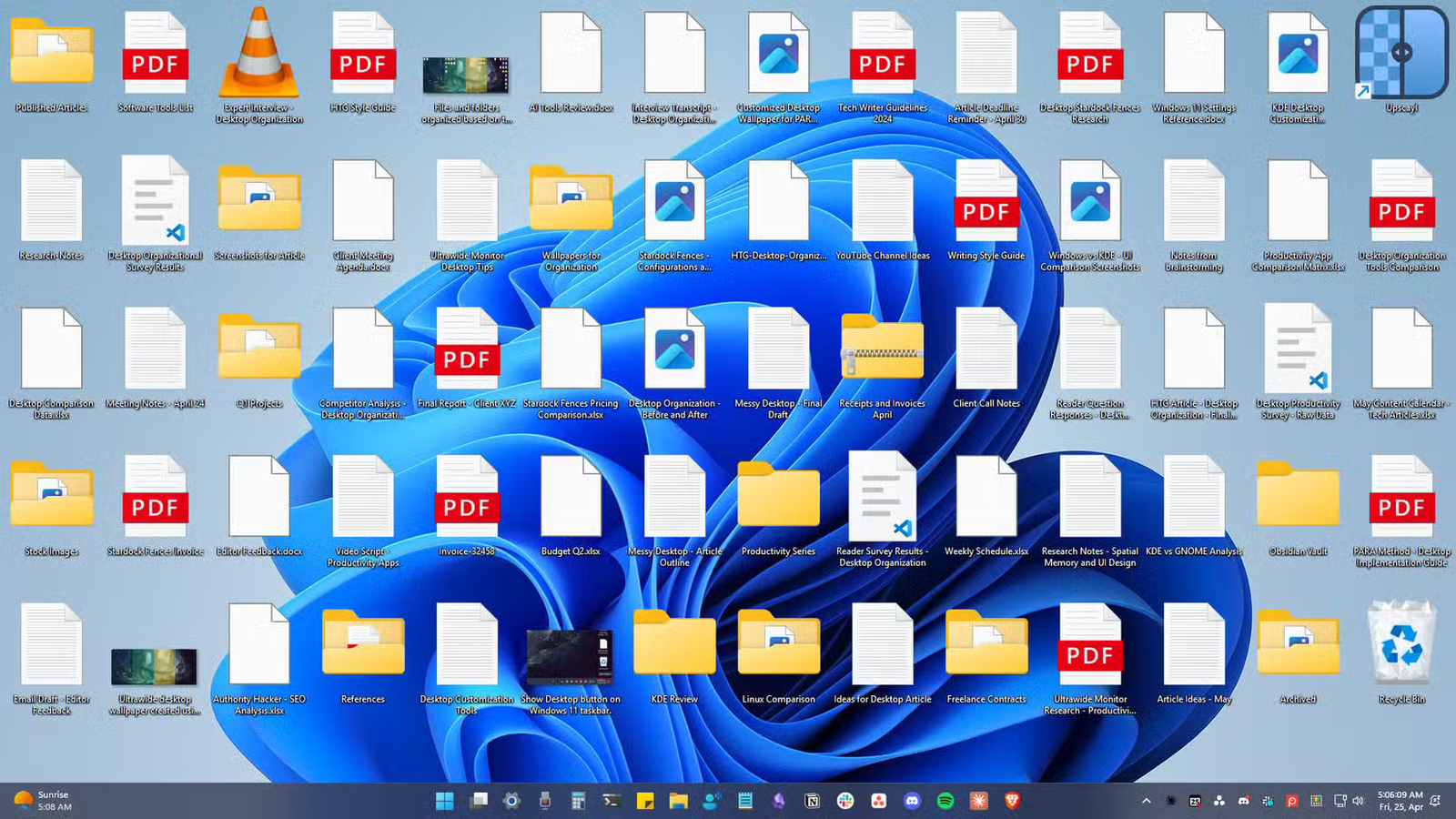The width and height of the screenshot is (1456, 819).
Task: Open the References folder
Action: 362,643
